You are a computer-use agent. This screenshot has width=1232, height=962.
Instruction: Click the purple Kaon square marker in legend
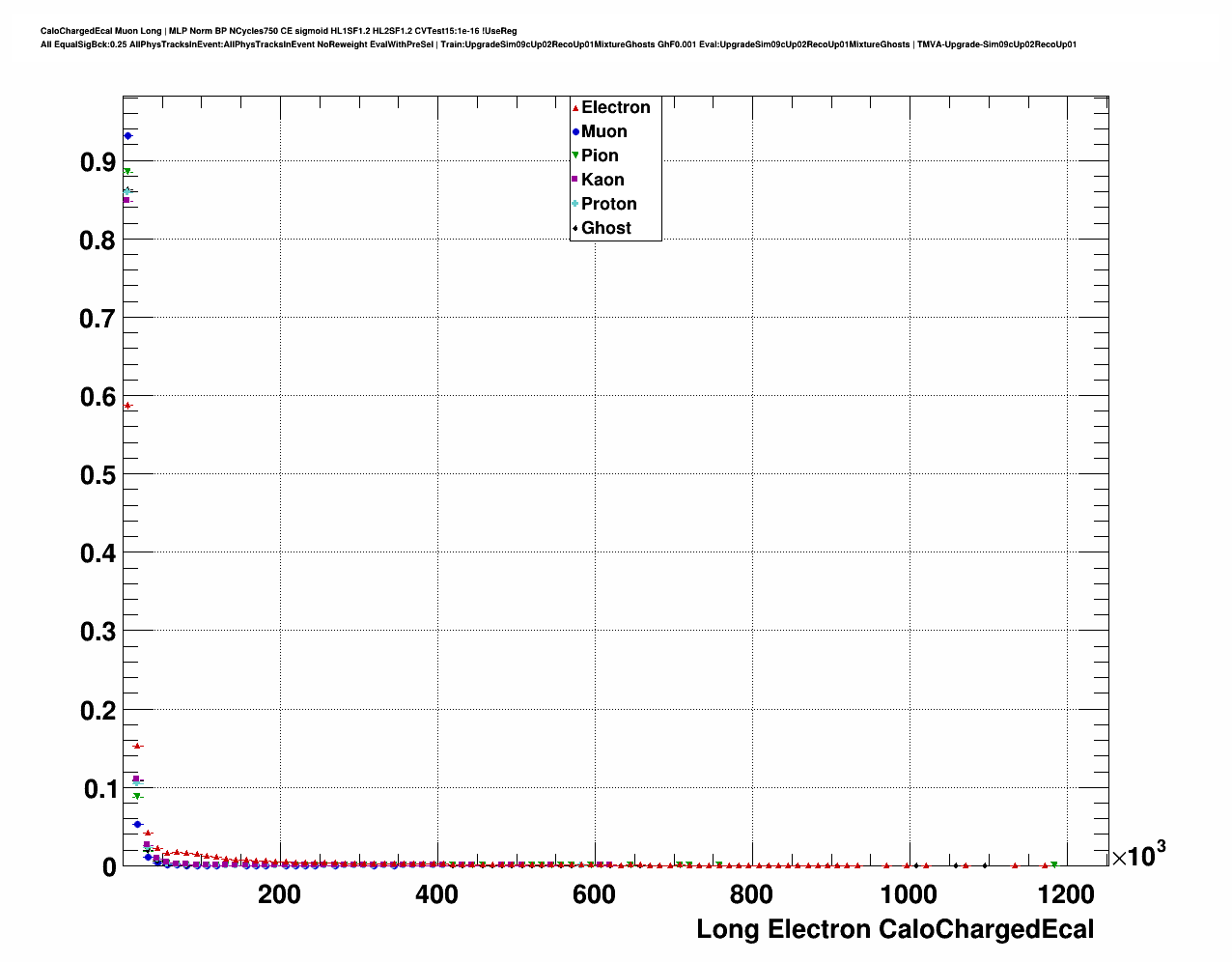point(575,180)
